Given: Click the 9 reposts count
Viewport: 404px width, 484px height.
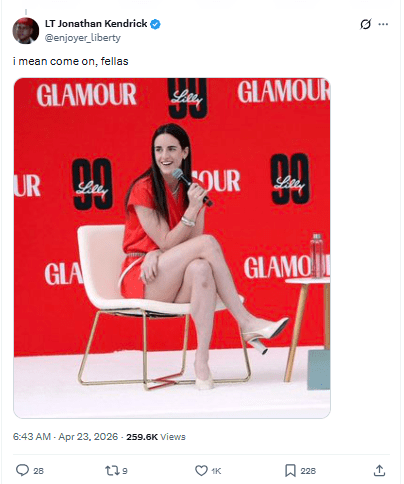Looking at the screenshot, I should point(125,471).
